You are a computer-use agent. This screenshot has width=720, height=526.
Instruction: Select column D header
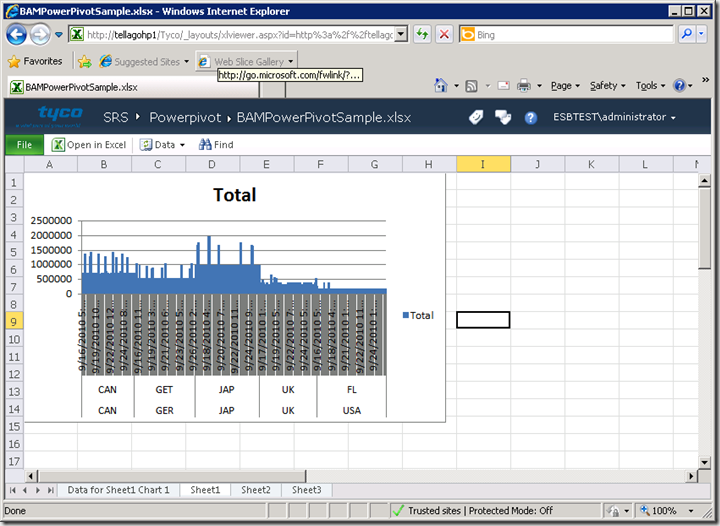212,164
